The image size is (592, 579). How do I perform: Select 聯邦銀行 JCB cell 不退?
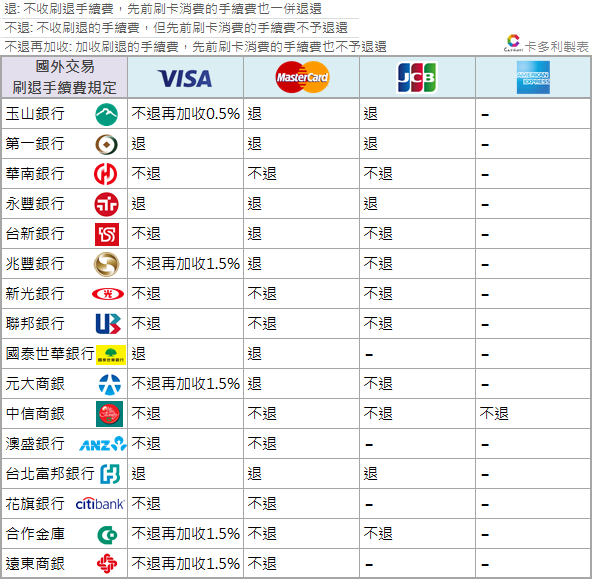(417, 324)
